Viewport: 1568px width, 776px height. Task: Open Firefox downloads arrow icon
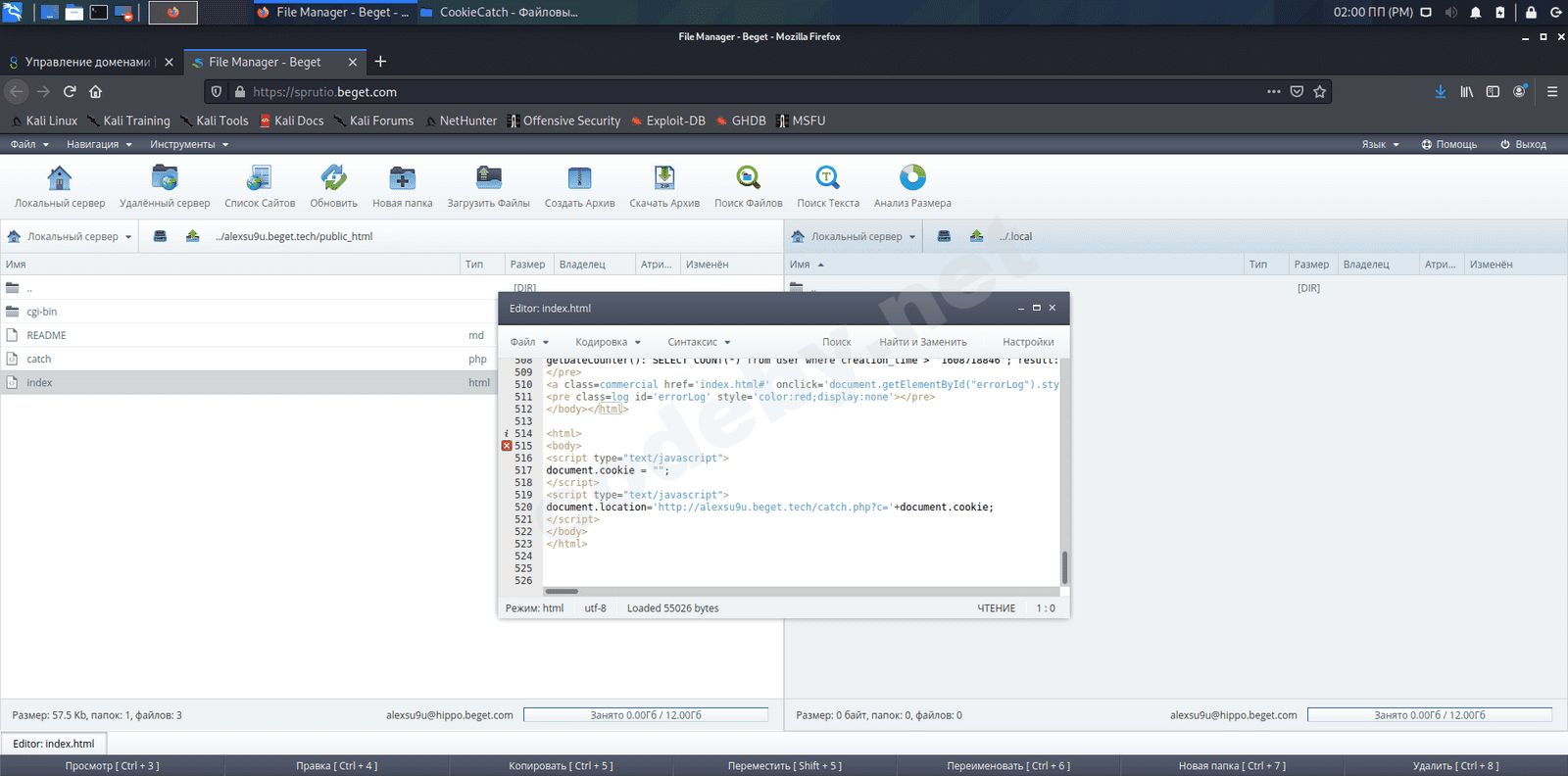(x=1441, y=91)
